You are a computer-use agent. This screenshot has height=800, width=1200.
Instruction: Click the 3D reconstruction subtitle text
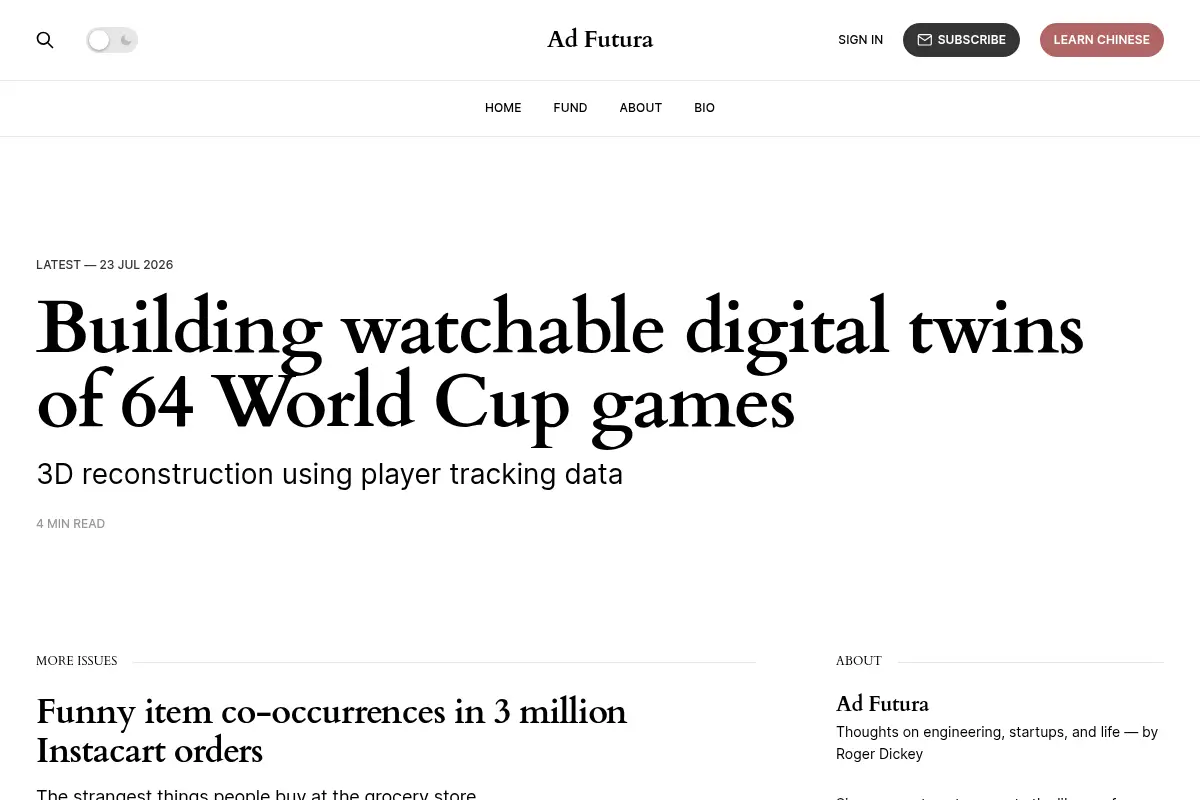[330, 474]
